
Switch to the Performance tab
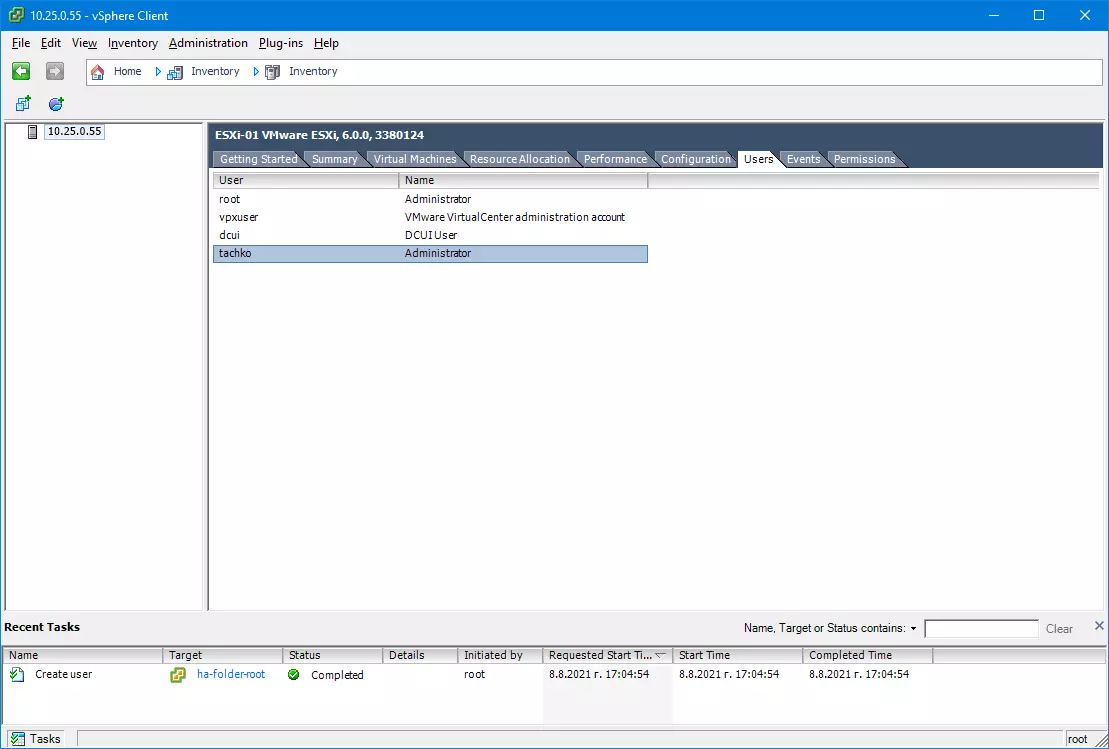click(x=615, y=159)
